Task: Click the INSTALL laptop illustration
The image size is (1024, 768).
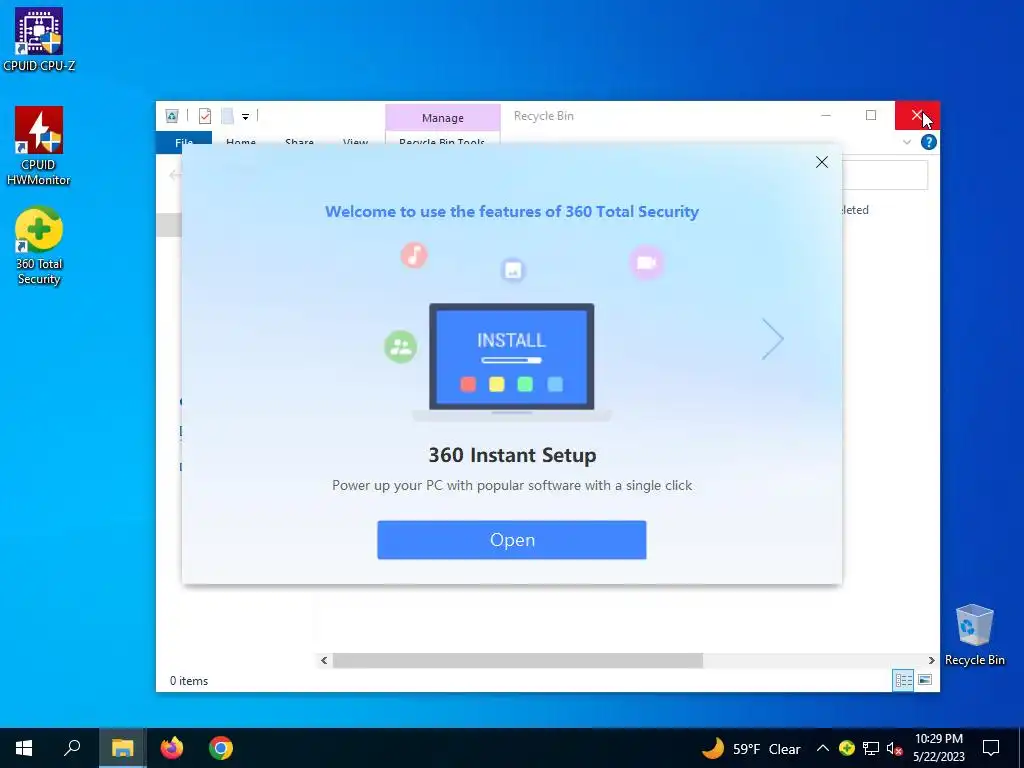Action: (x=511, y=361)
